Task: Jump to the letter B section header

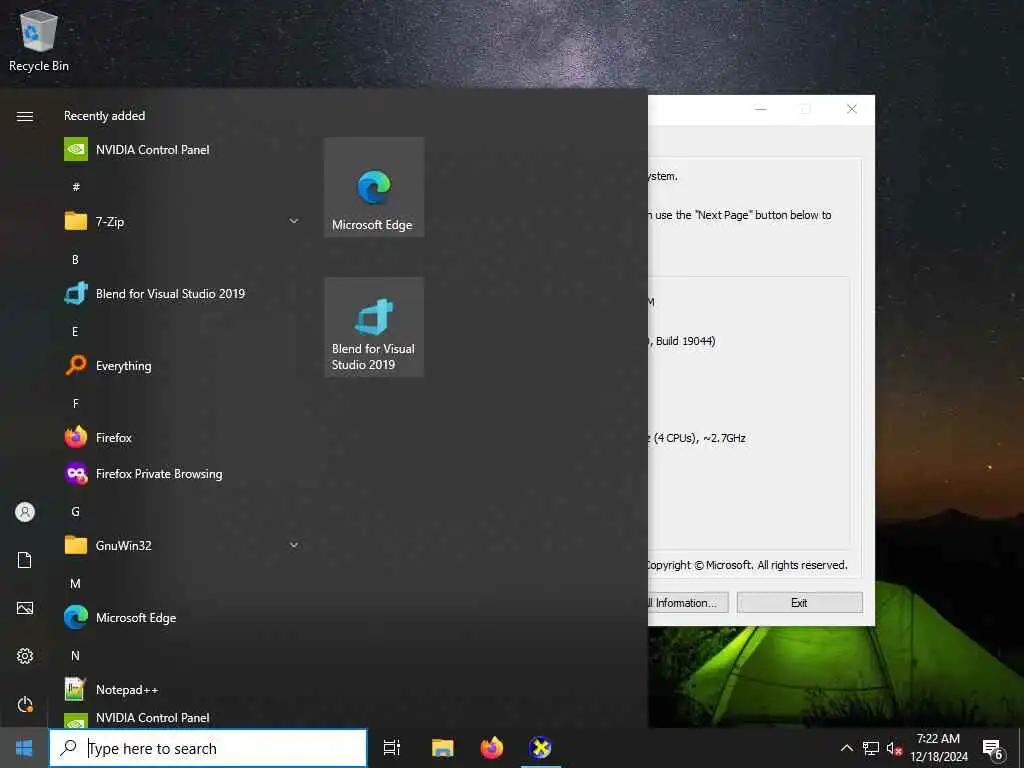Action: (x=75, y=259)
